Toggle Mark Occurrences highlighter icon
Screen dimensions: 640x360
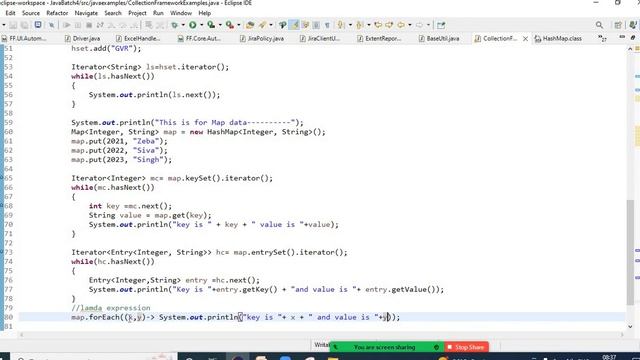coord(294,25)
